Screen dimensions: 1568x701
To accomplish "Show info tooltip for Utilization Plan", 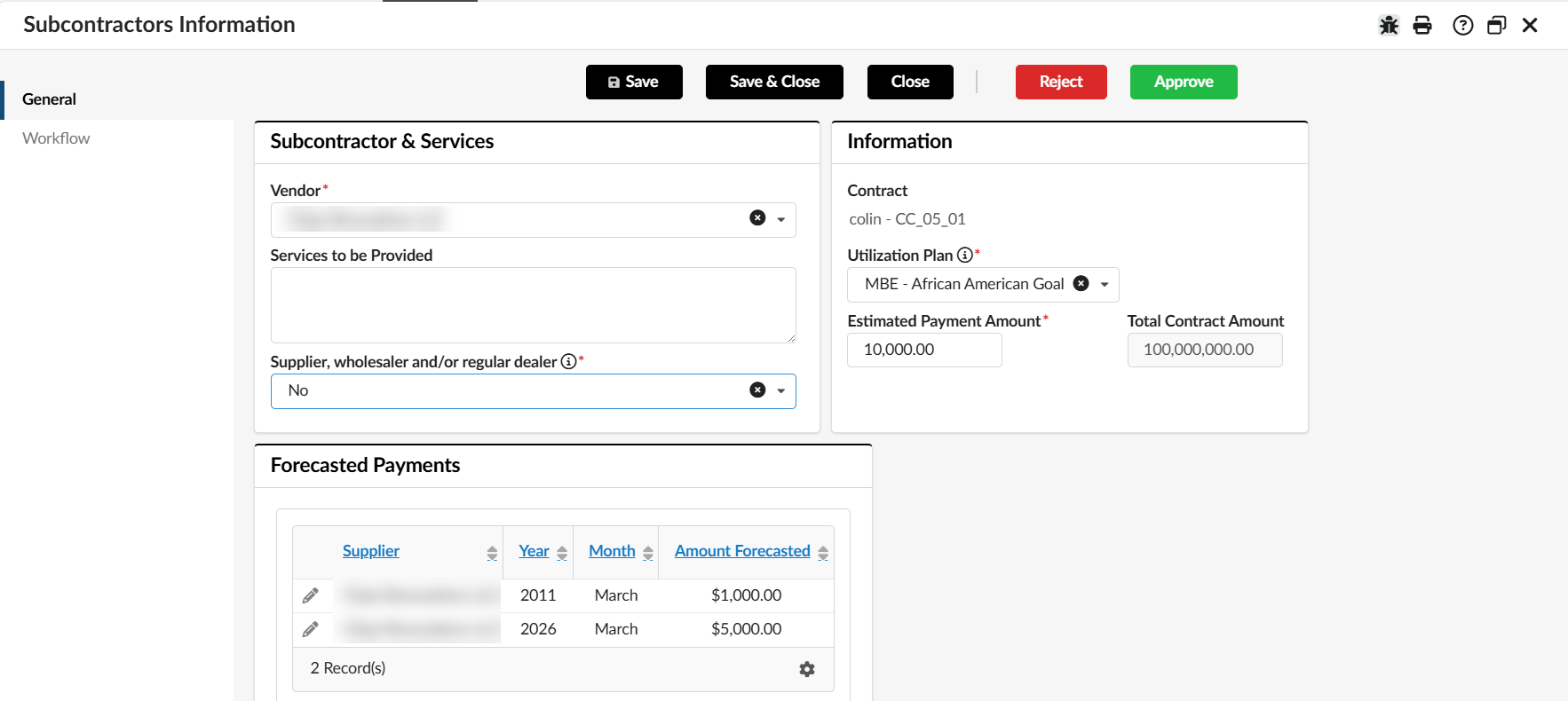I will (964, 256).
